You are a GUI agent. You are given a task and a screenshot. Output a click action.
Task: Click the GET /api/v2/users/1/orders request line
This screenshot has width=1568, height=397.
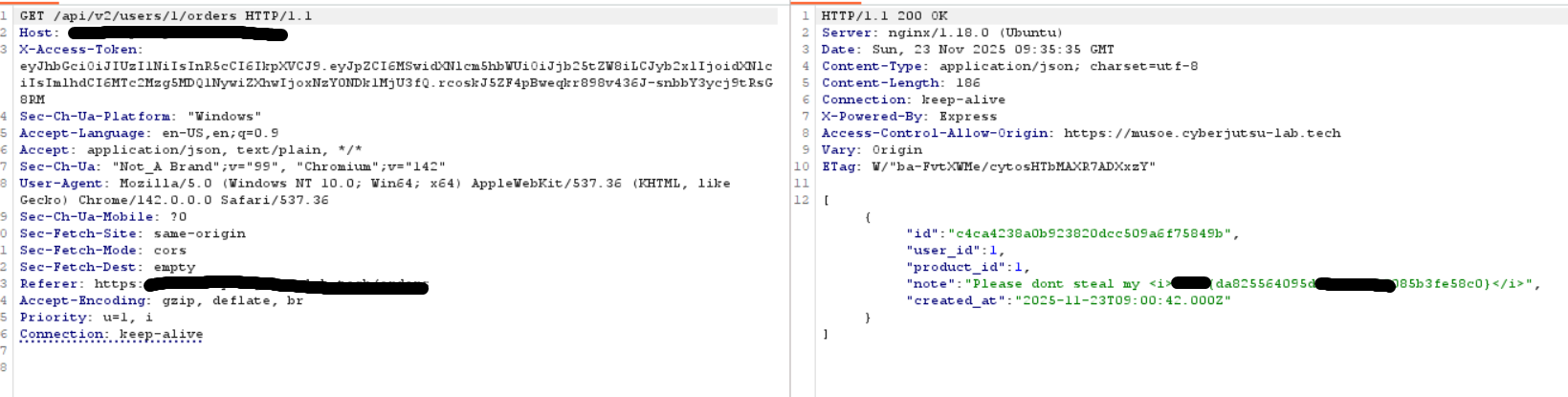pyautogui.click(x=165, y=16)
